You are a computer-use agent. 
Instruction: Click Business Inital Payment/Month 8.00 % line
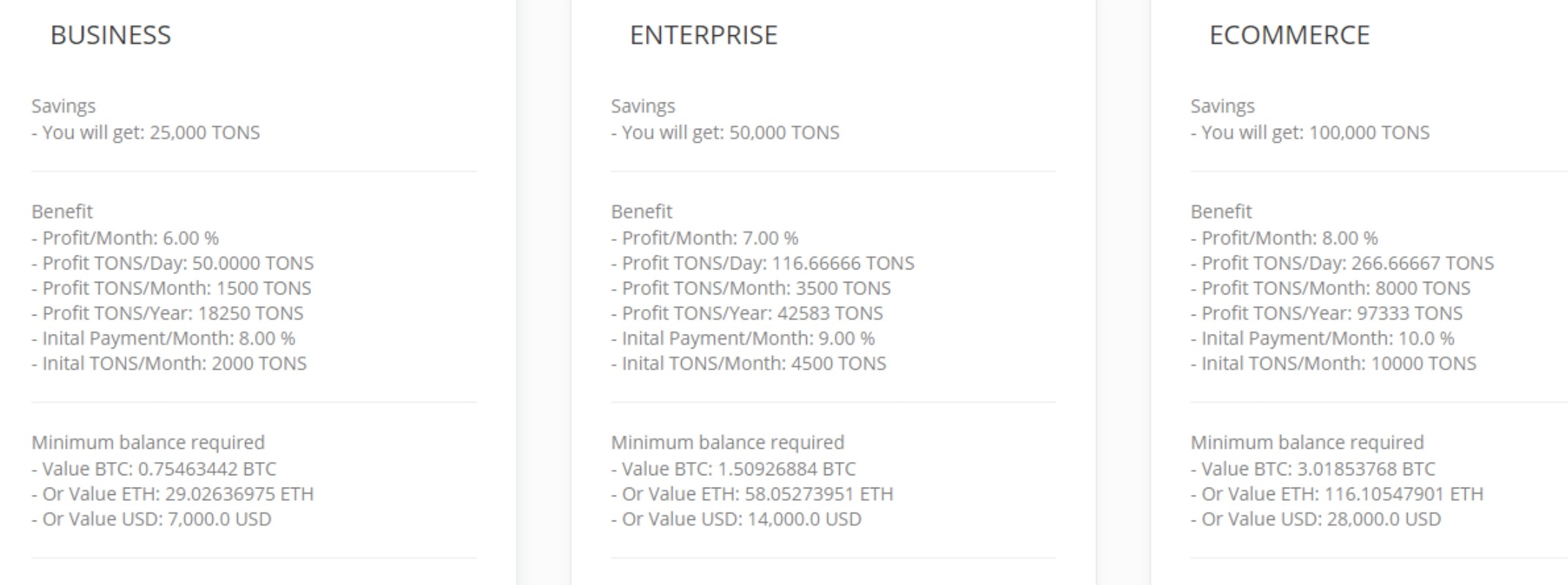point(163,338)
